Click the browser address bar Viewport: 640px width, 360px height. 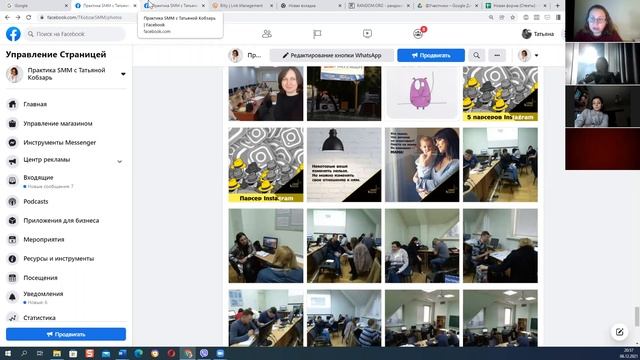click(x=261, y=17)
